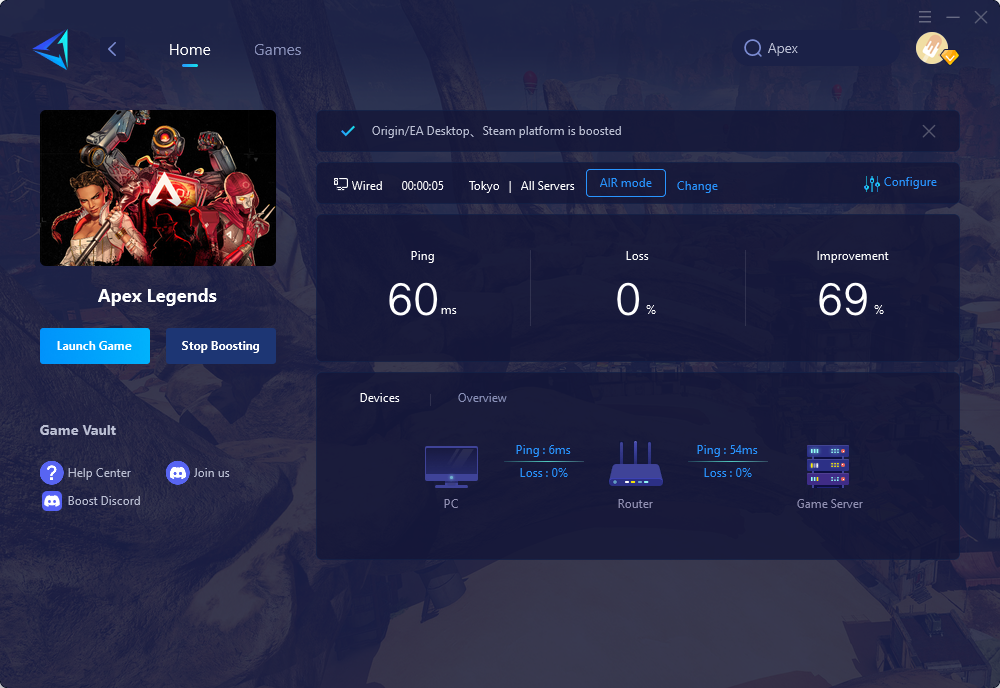The height and width of the screenshot is (688, 1000).
Task: Switch to the Overview tab
Action: click(482, 397)
